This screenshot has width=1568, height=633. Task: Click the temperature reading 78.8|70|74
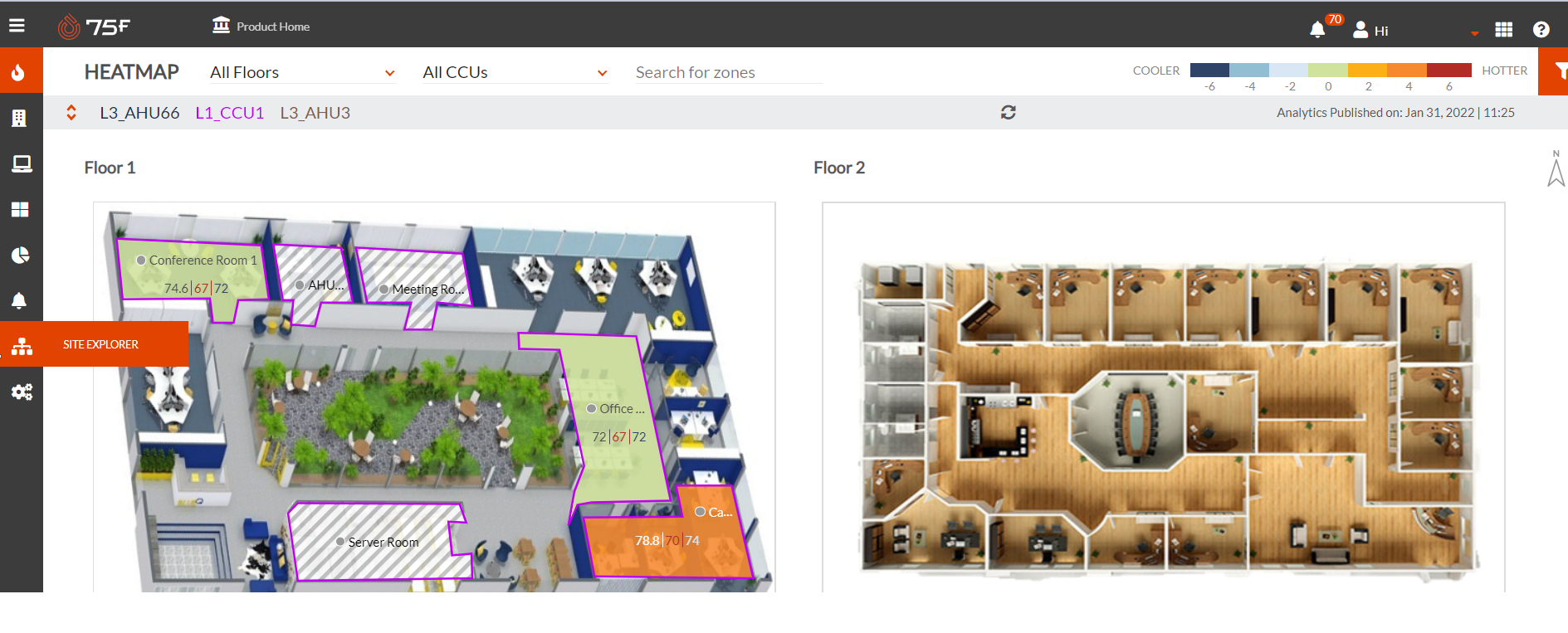coord(667,541)
